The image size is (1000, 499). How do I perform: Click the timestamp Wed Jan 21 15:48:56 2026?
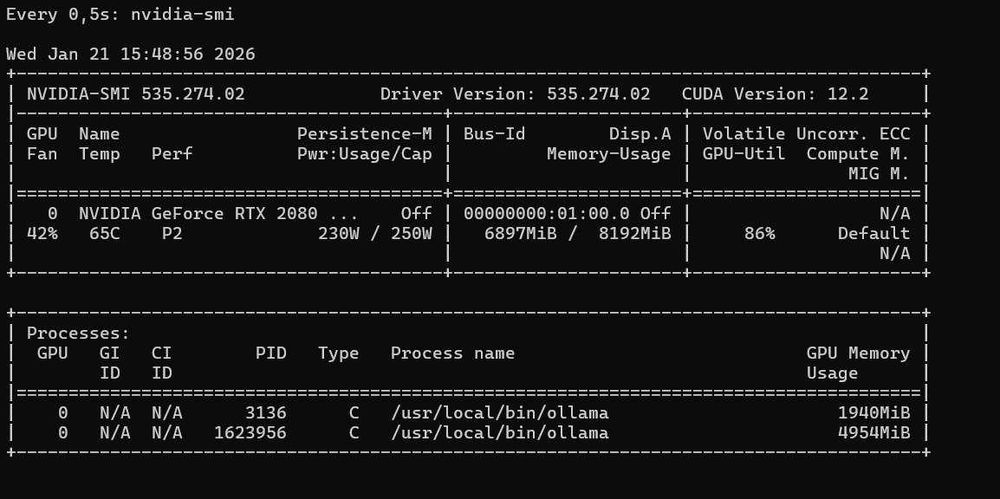[130, 54]
